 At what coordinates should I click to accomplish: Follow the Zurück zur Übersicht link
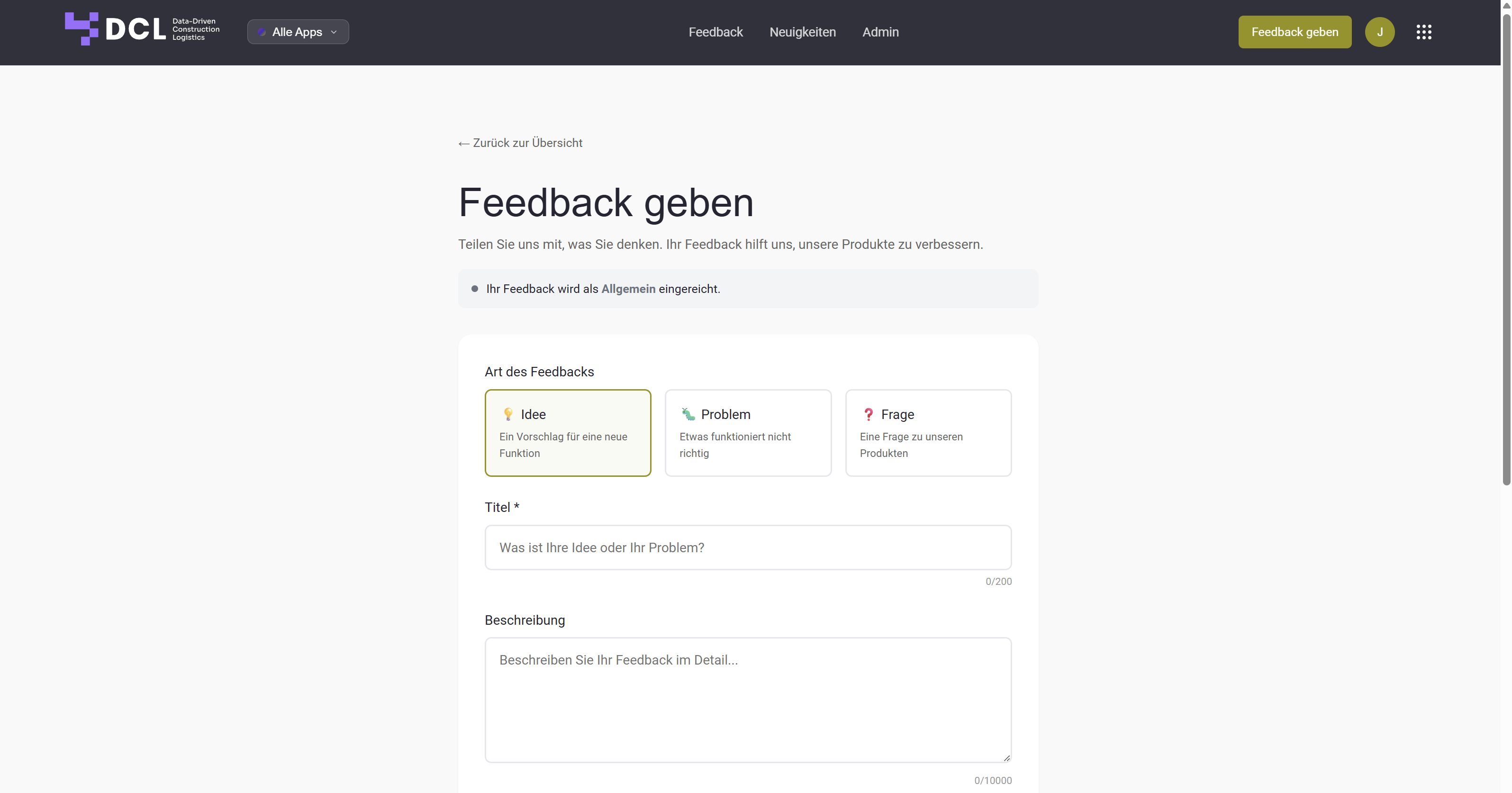(x=520, y=143)
